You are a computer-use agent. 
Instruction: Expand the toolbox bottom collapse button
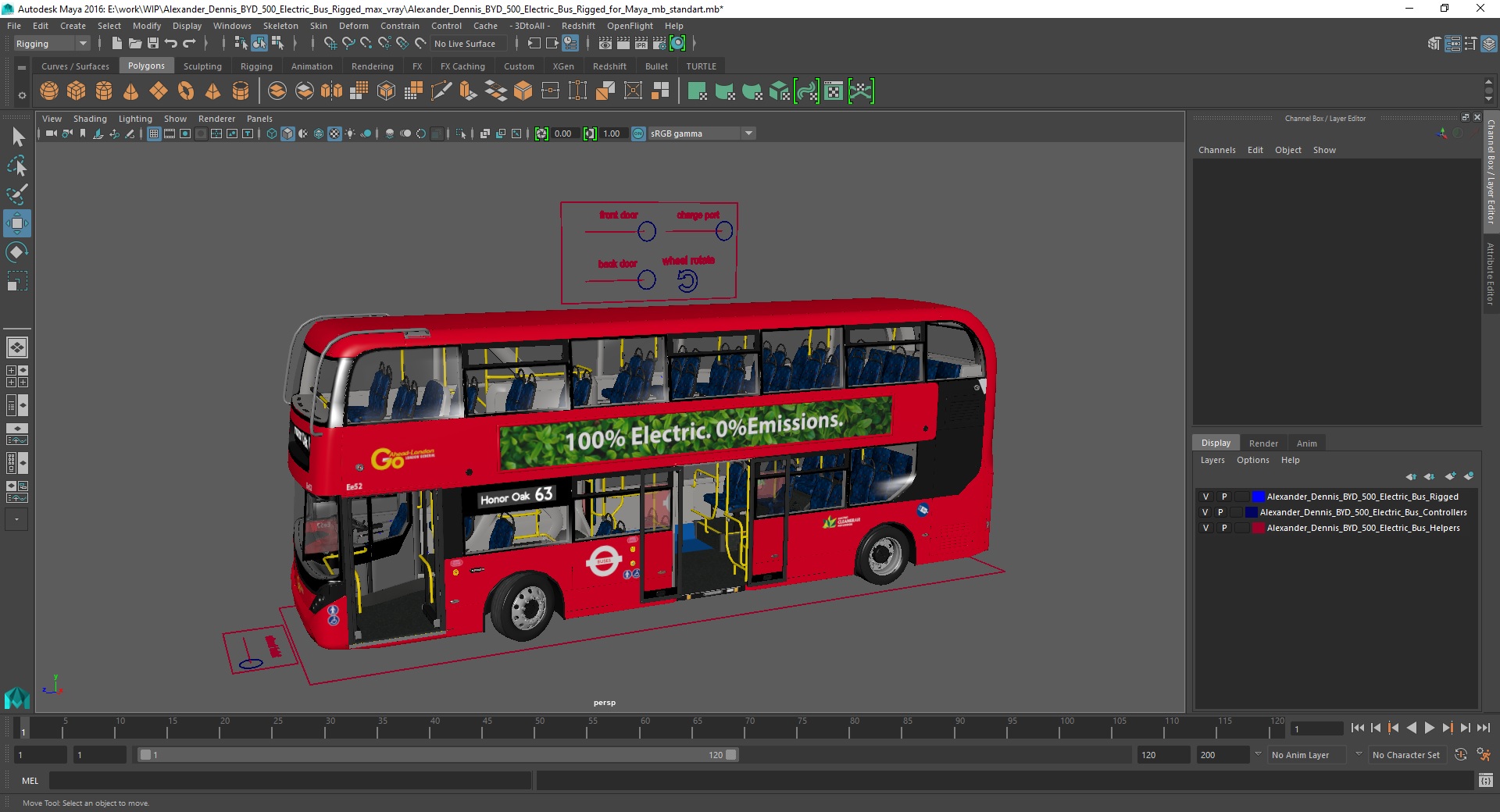[17, 519]
